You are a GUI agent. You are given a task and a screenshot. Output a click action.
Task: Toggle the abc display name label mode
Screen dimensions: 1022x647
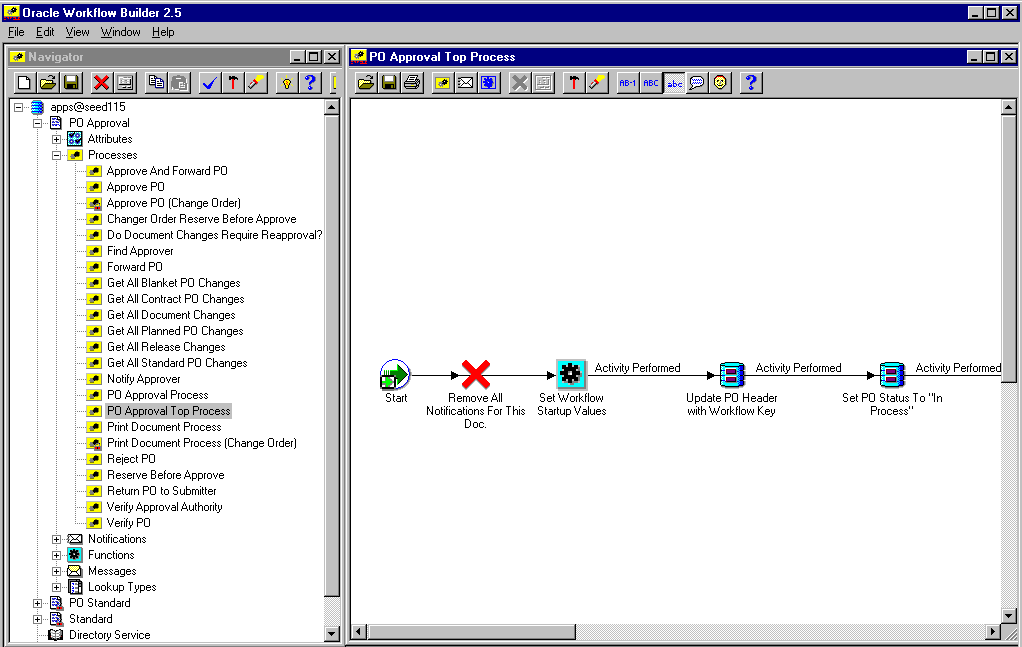point(674,83)
